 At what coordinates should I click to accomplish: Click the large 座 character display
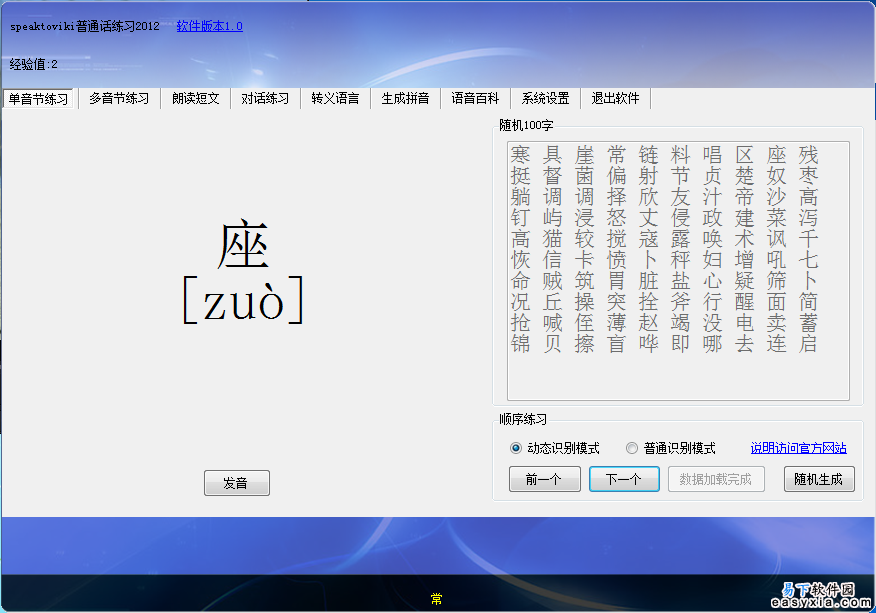pyautogui.click(x=243, y=246)
